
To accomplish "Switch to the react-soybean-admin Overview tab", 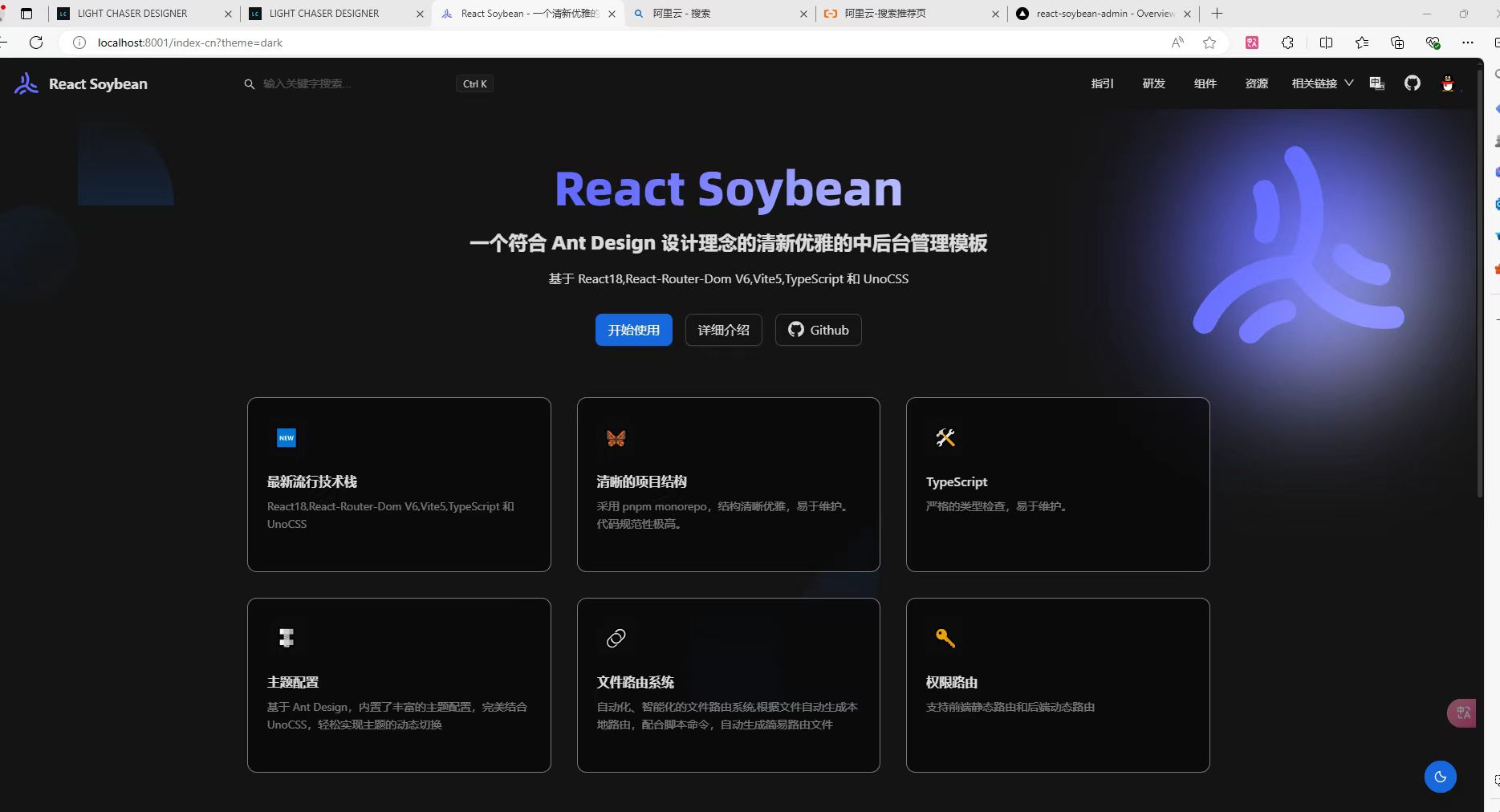I will pyautogui.click(x=1104, y=14).
